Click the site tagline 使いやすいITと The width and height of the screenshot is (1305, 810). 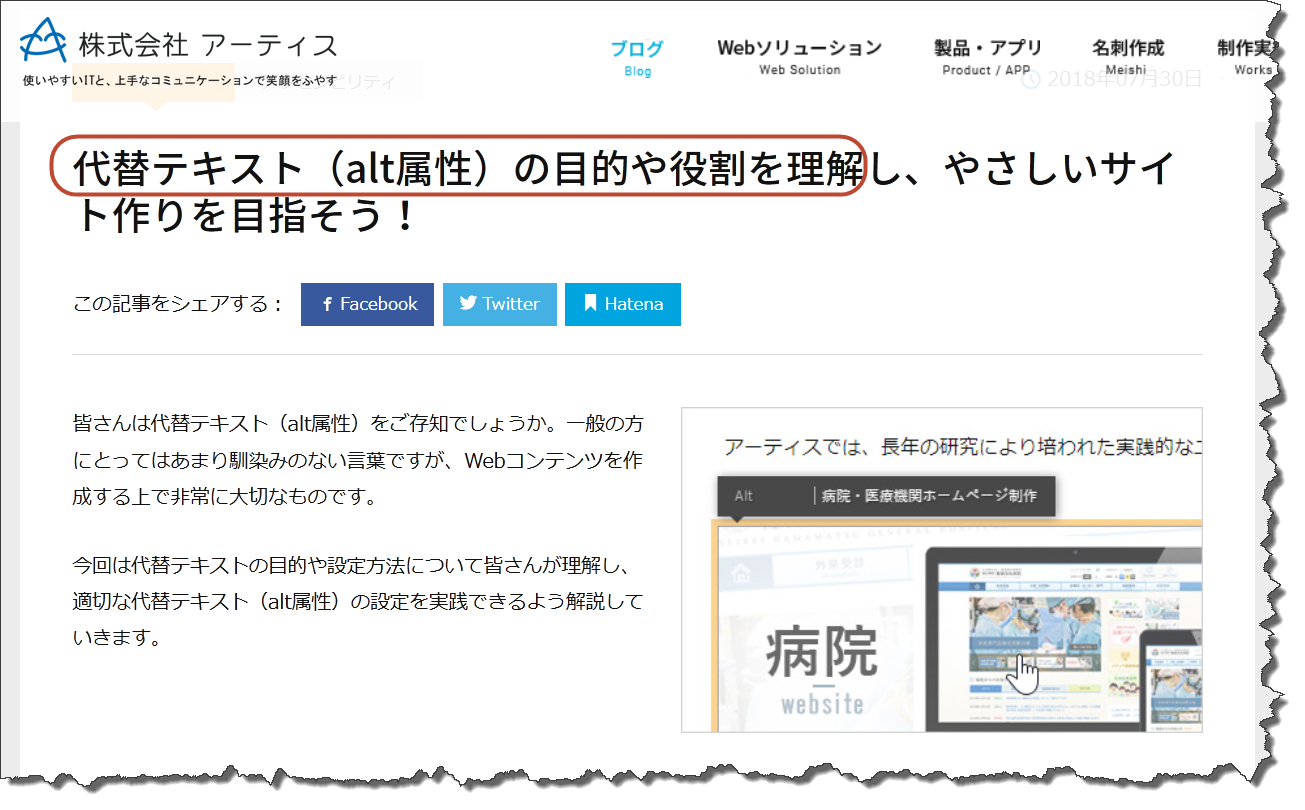(180, 81)
